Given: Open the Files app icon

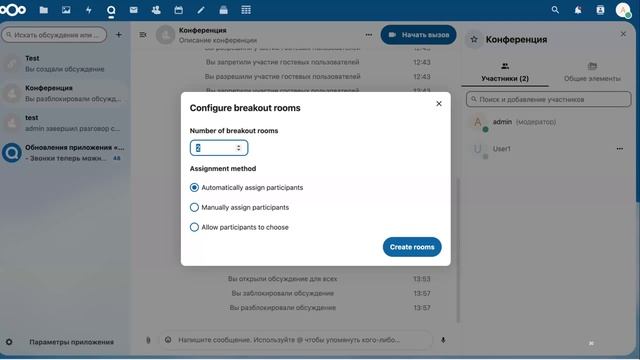Looking at the screenshot, I should pyautogui.click(x=44, y=10).
